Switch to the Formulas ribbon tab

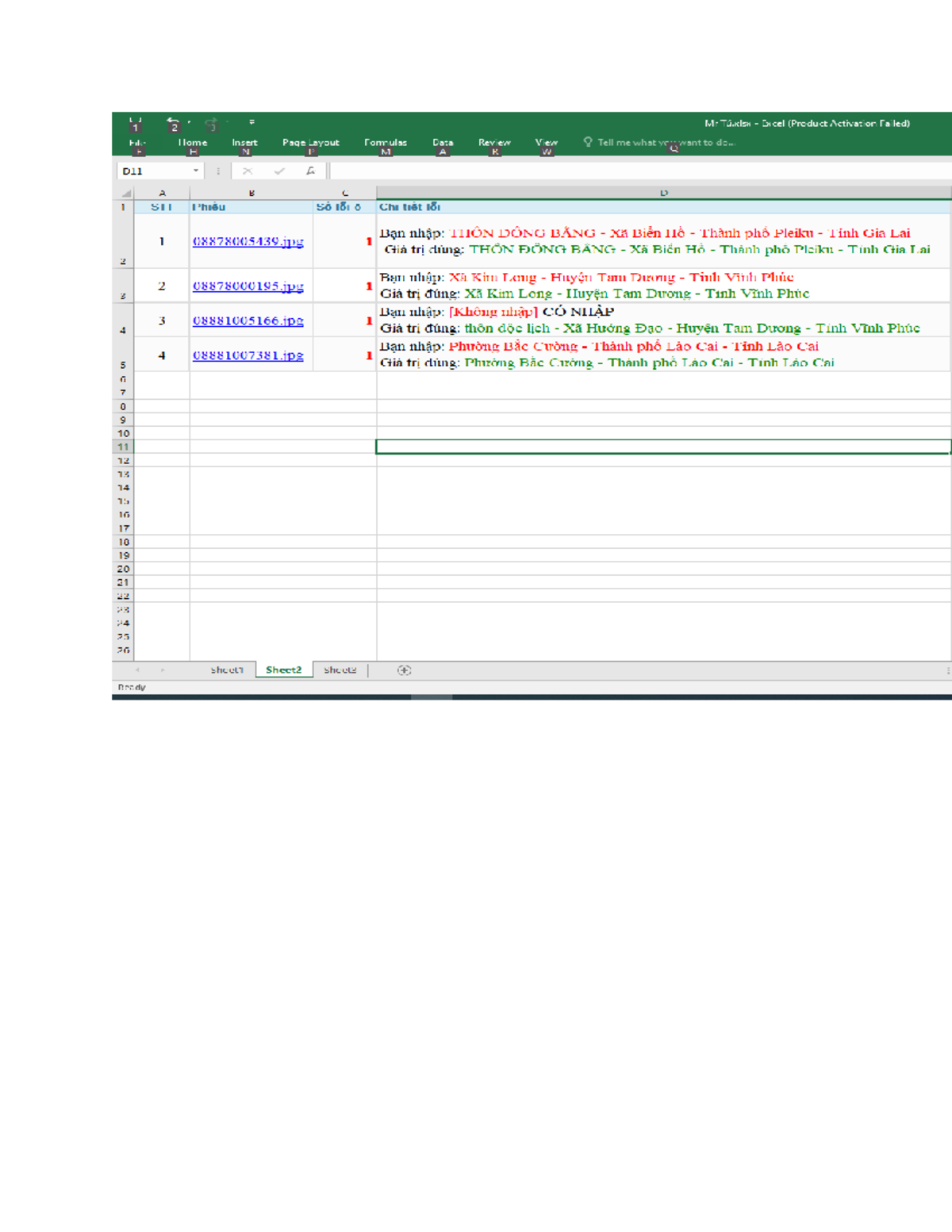(x=385, y=142)
